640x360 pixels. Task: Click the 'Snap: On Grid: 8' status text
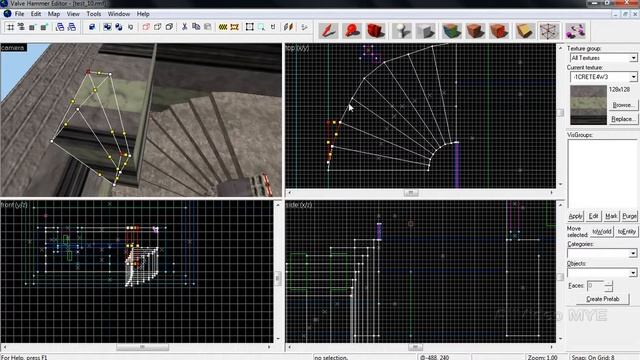coord(593,358)
